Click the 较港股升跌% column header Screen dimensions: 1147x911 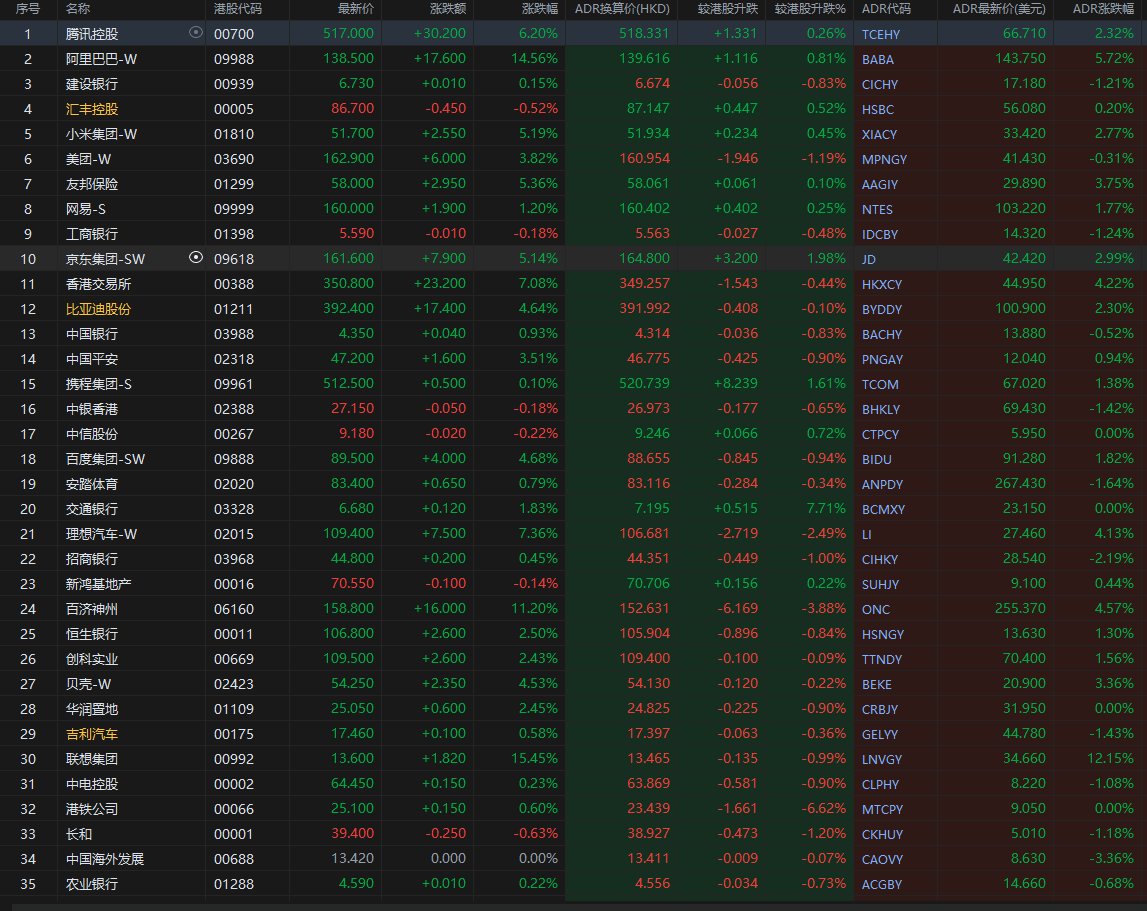(810, 9)
